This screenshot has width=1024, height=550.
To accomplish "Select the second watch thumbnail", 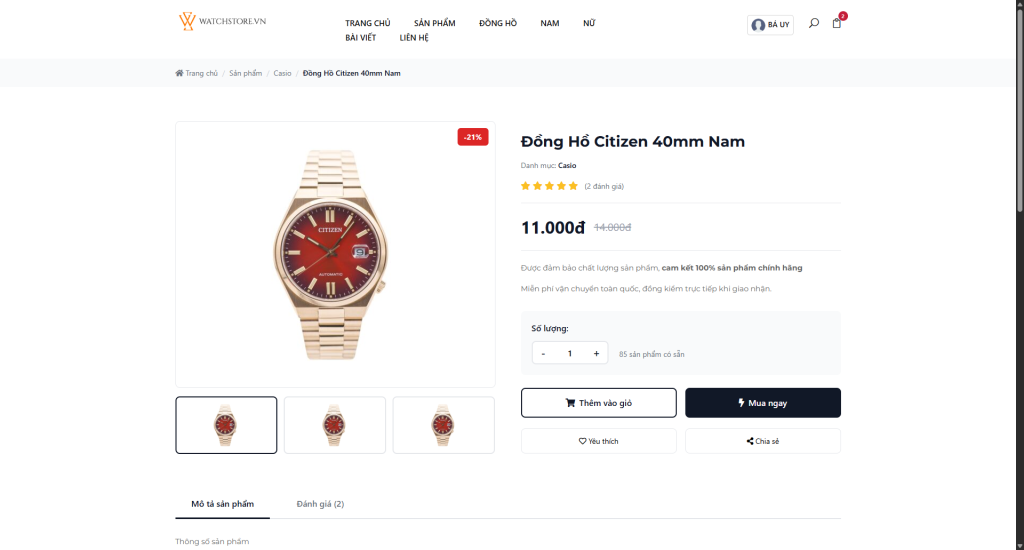I will (334, 425).
